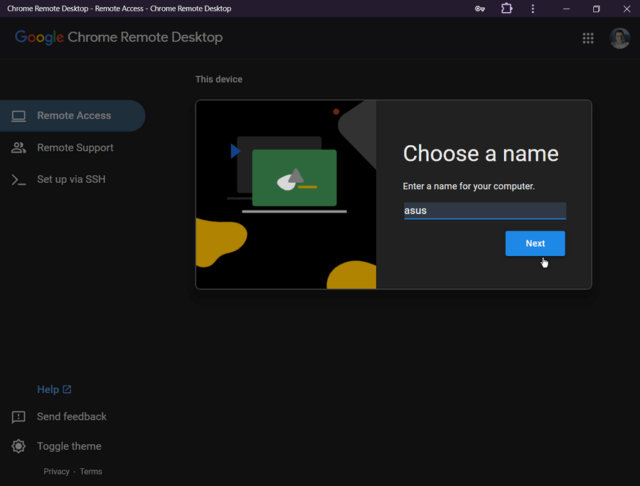Click the Chrome Remote Desktop header title
Image resolution: width=640 pixels, height=486 pixels.
(145, 38)
